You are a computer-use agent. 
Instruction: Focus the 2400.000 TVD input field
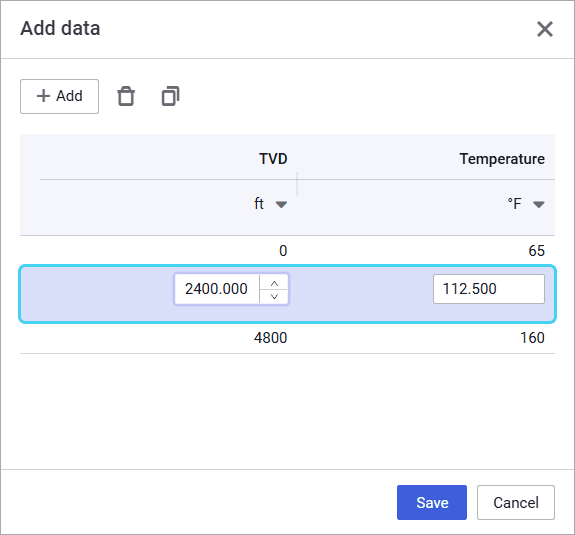217,289
